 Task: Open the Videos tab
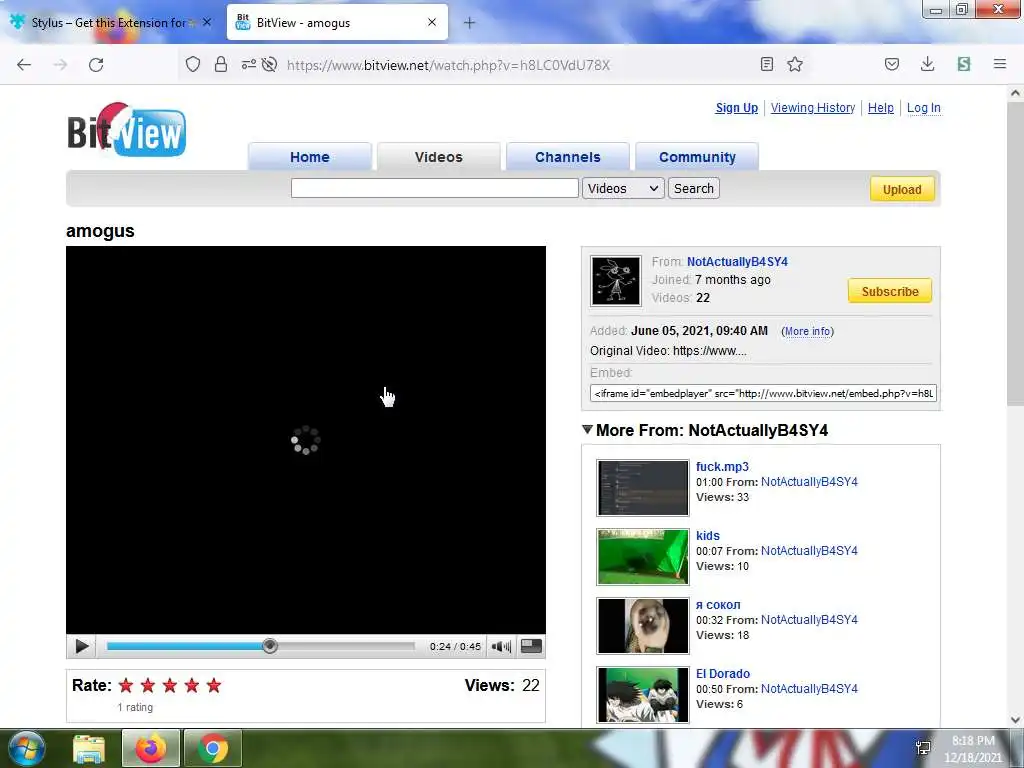point(439,157)
